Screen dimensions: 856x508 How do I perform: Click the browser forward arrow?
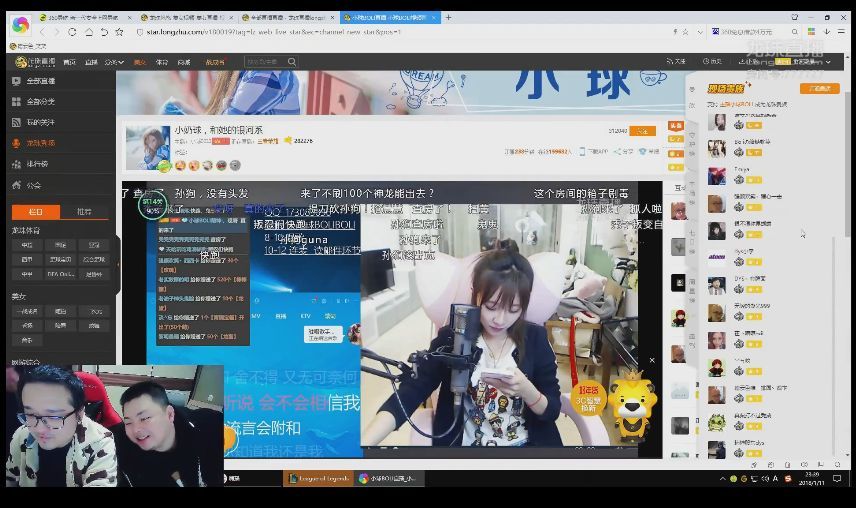pyautogui.click(x=57, y=32)
